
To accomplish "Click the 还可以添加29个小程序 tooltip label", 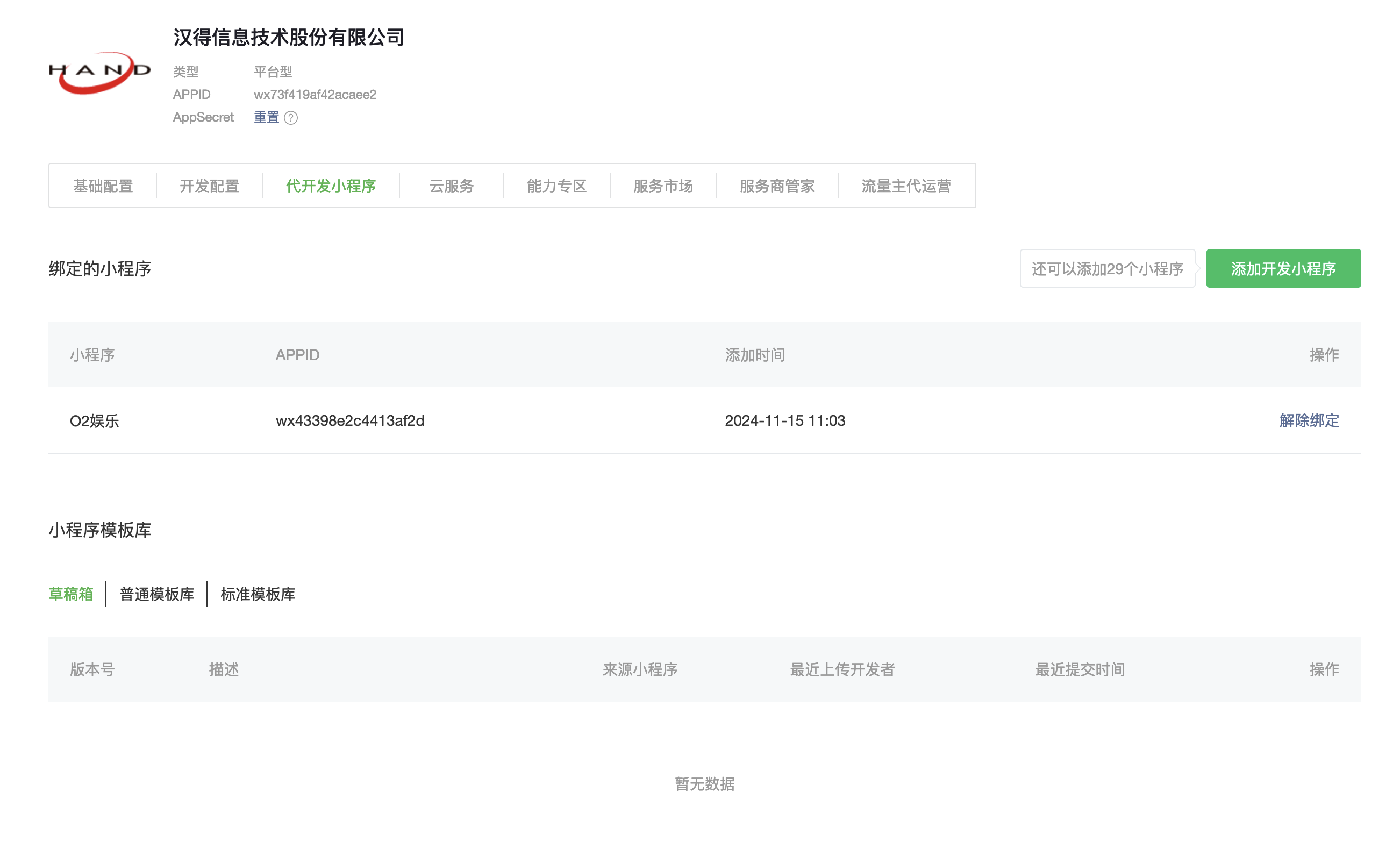I will (1107, 268).
